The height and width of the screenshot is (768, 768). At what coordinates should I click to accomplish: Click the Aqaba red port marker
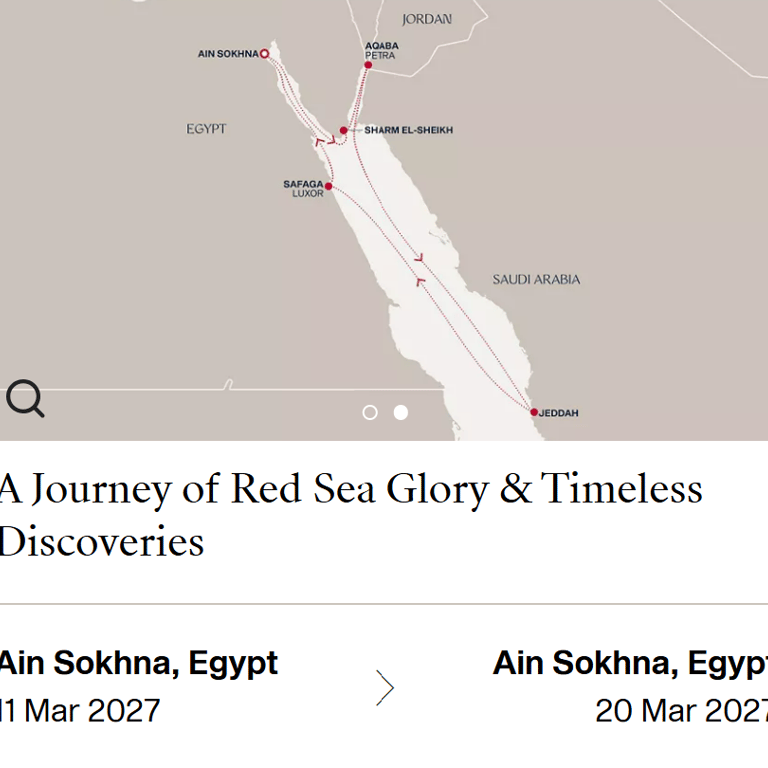368,65
